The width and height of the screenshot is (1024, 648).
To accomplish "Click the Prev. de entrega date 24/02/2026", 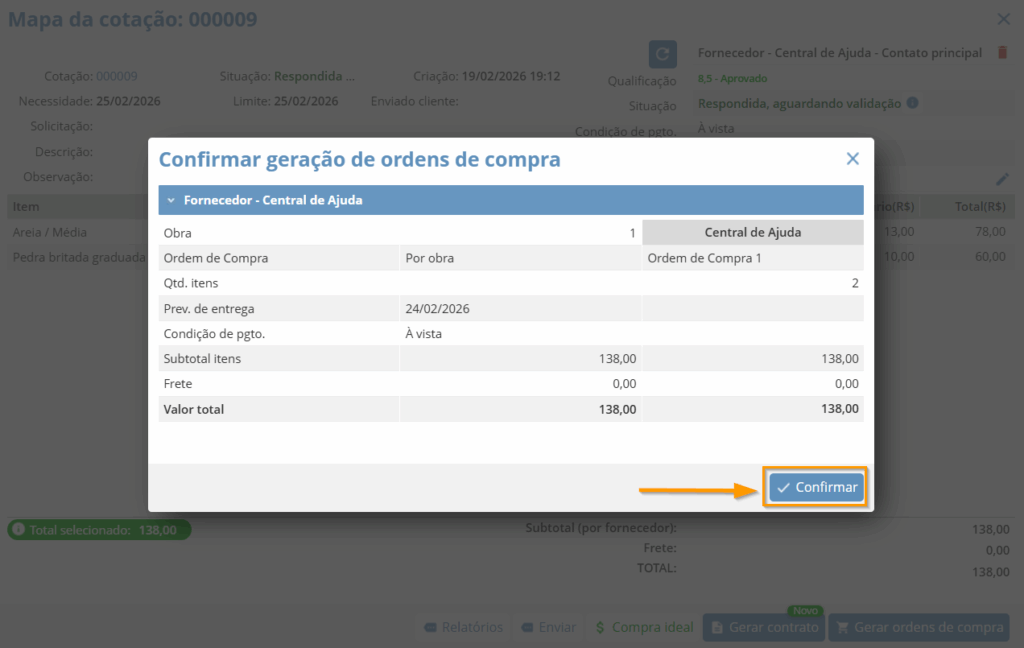I will pyautogui.click(x=438, y=309).
